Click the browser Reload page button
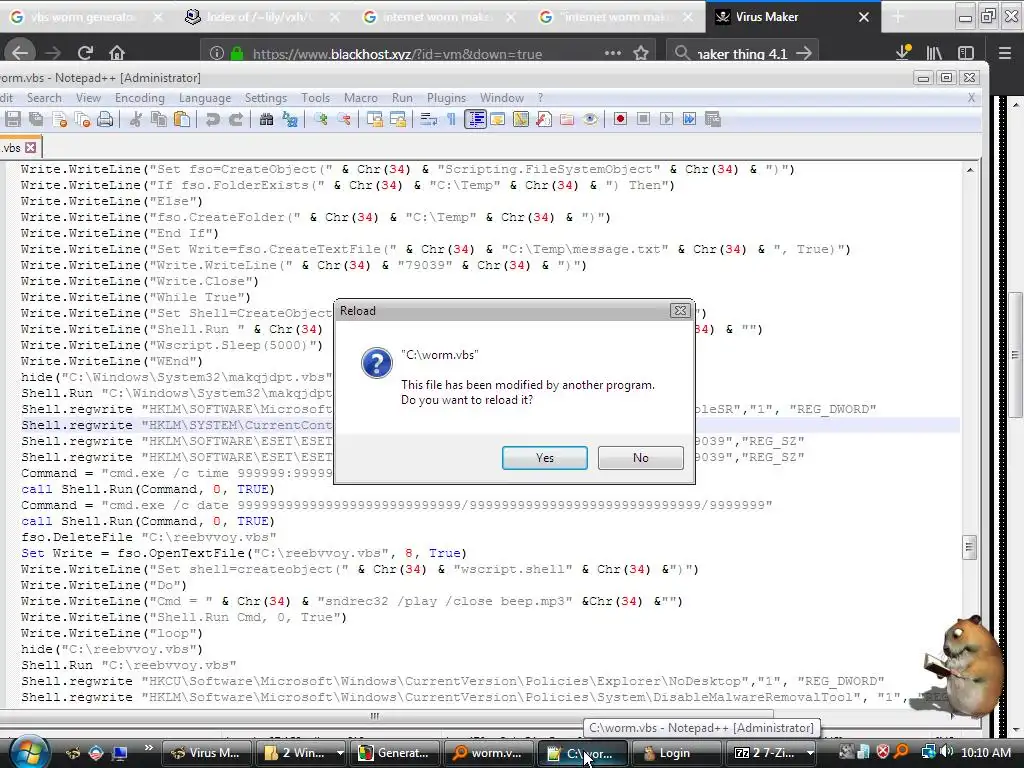Image resolution: width=1024 pixels, height=768 pixels. pos(85,53)
